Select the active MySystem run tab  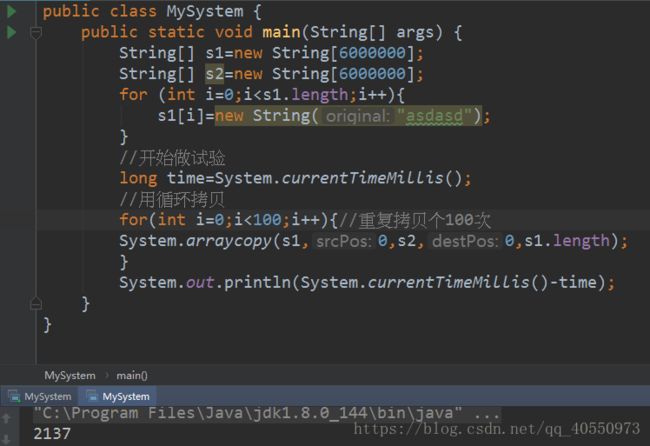point(119,397)
